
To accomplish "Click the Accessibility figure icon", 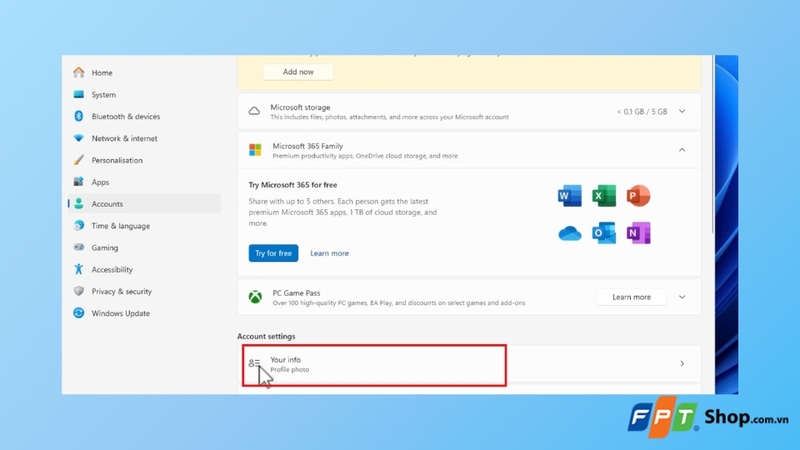I will click(79, 269).
